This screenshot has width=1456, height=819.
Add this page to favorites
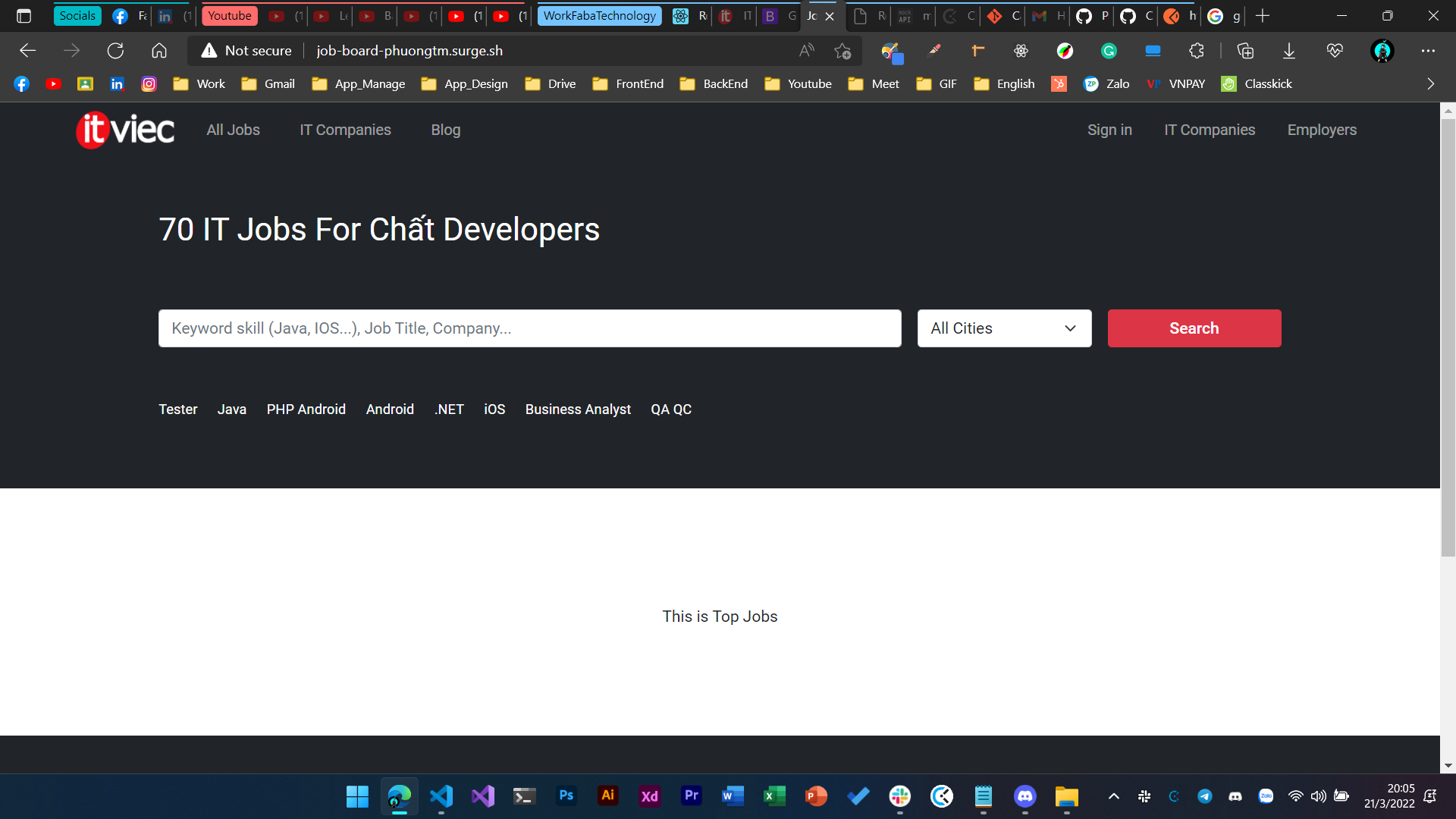tap(843, 51)
